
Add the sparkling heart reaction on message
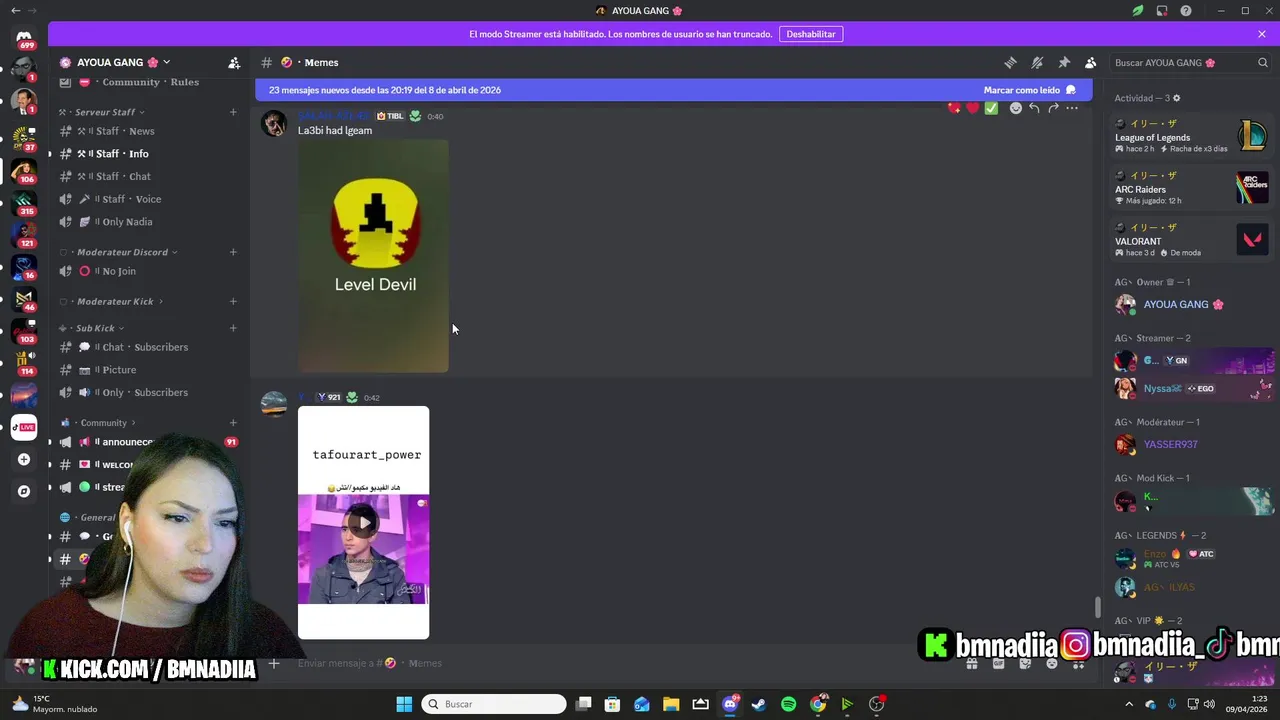click(954, 108)
